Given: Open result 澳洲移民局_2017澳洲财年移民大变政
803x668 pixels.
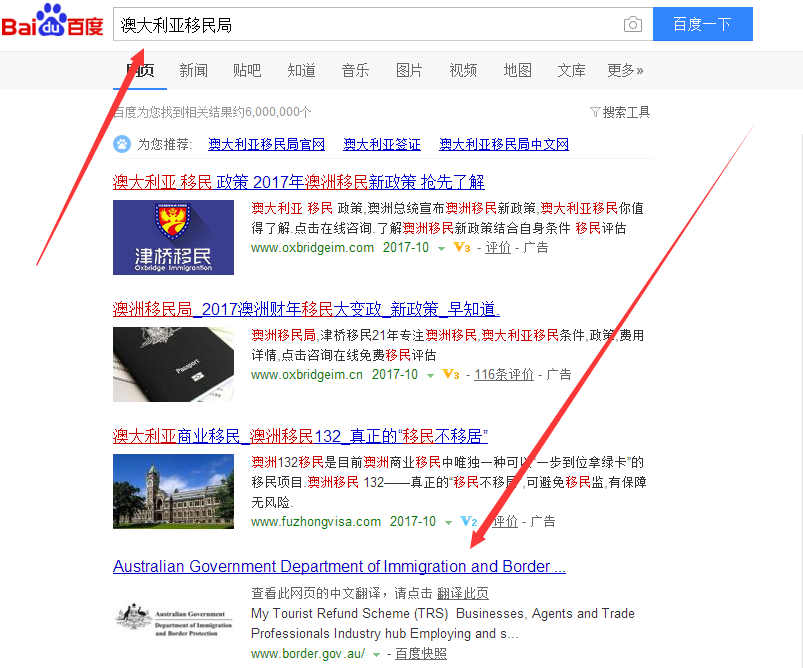Looking at the screenshot, I should [306, 309].
